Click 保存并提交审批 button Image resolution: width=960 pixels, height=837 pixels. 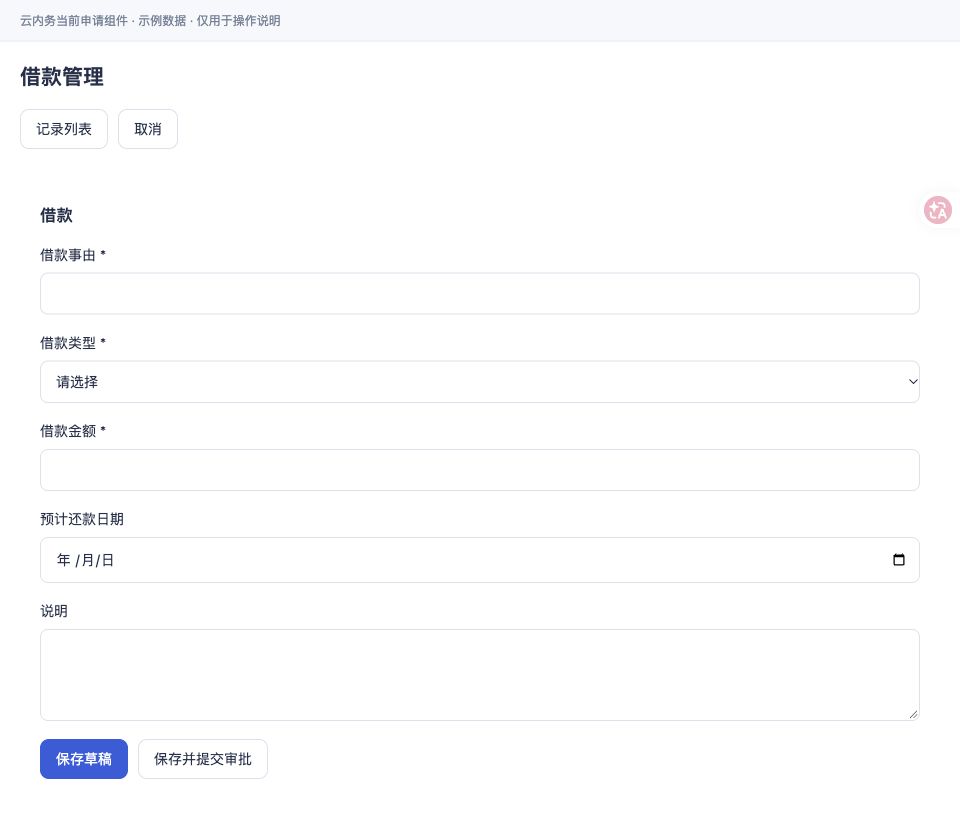pyautogui.click(x=203, y=759)
